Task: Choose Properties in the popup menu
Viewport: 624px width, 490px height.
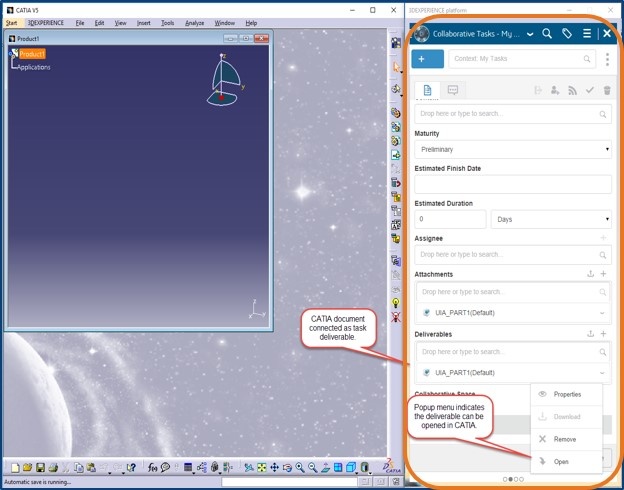Action: point(566,394)
